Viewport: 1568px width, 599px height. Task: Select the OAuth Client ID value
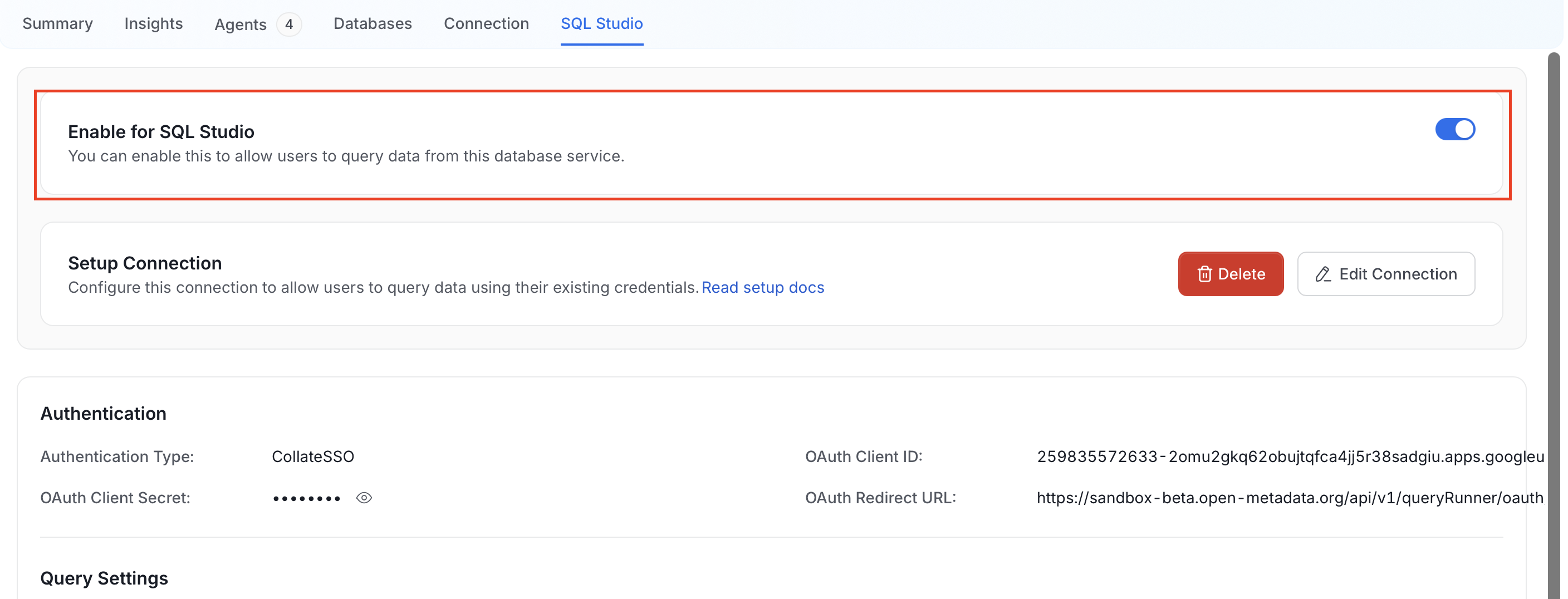point(1290,456)
